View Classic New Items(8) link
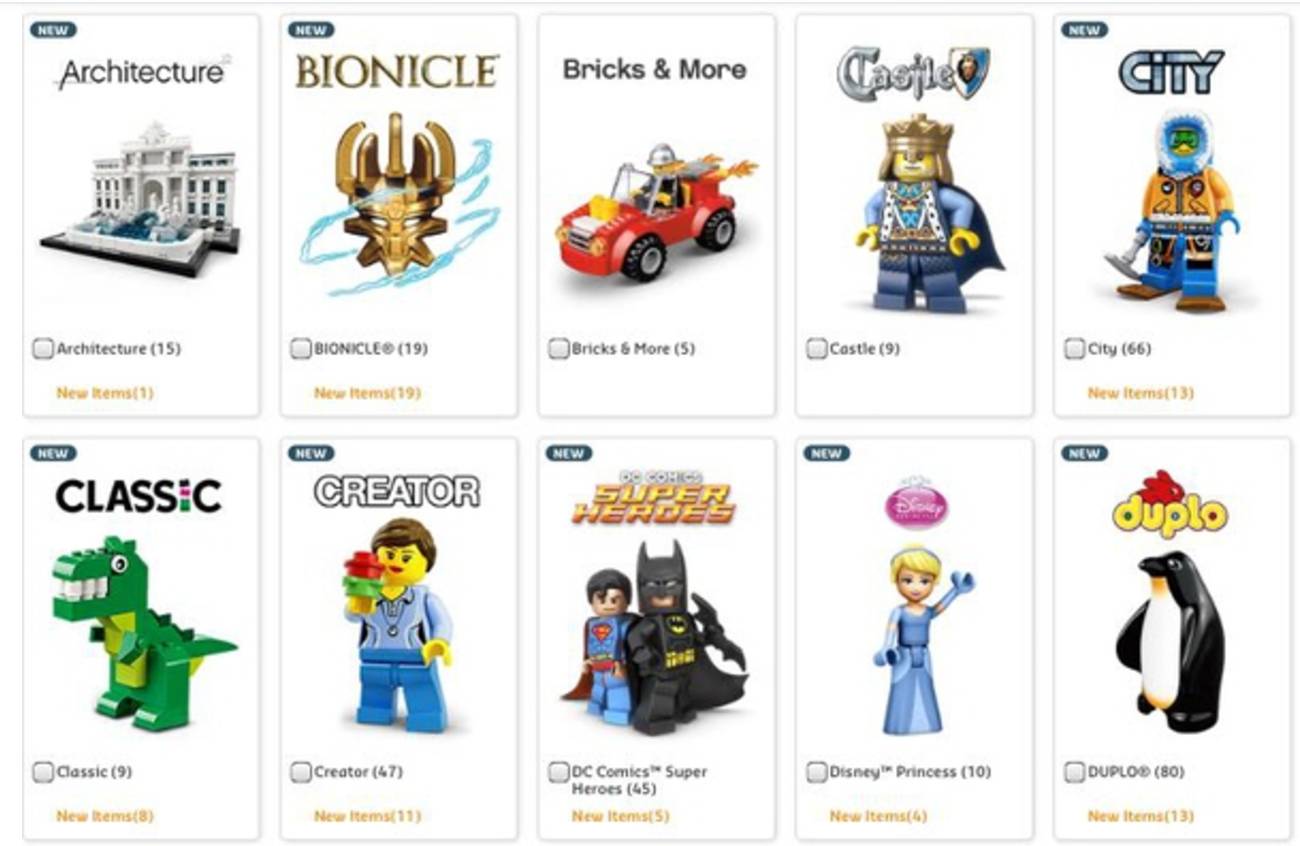The height and width of the screenshot is (846, 1300). click(105, 816)
